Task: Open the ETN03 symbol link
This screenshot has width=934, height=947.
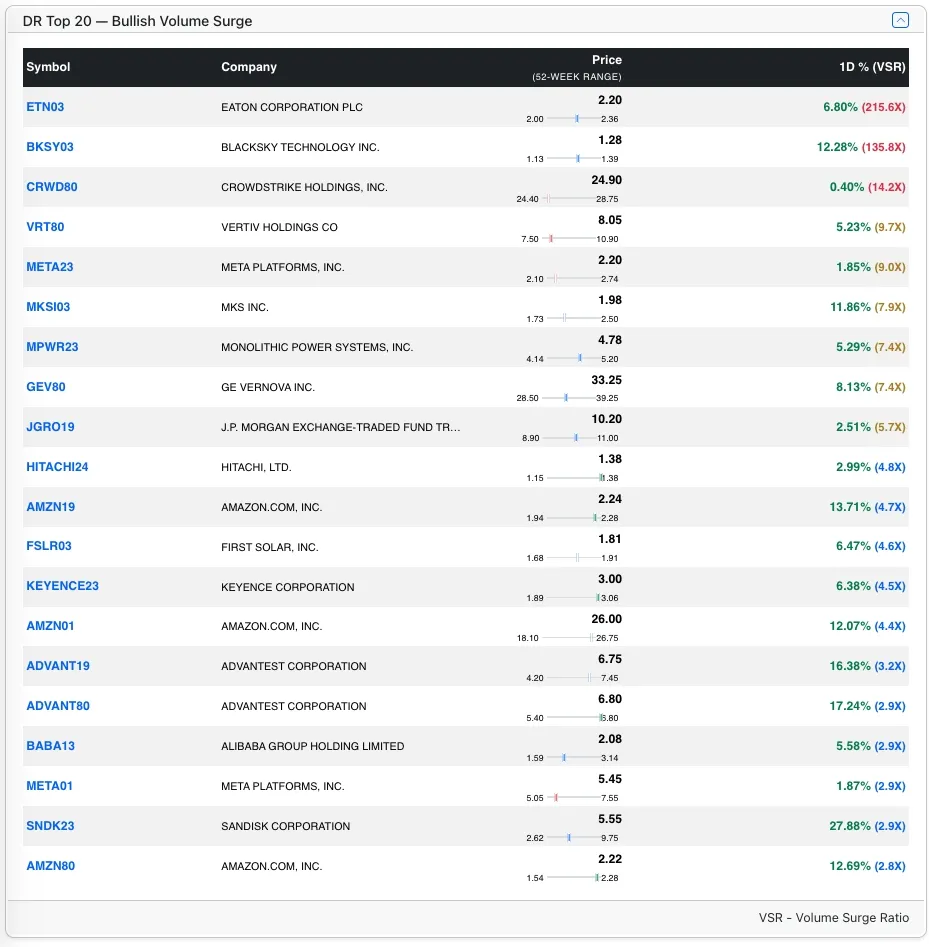Action: point(45,107)
